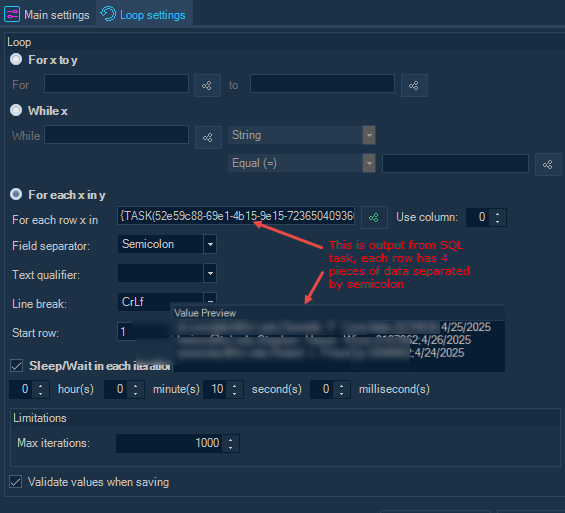
Task: Click the Max iterations input field
Action: click(x=169, y=443)
